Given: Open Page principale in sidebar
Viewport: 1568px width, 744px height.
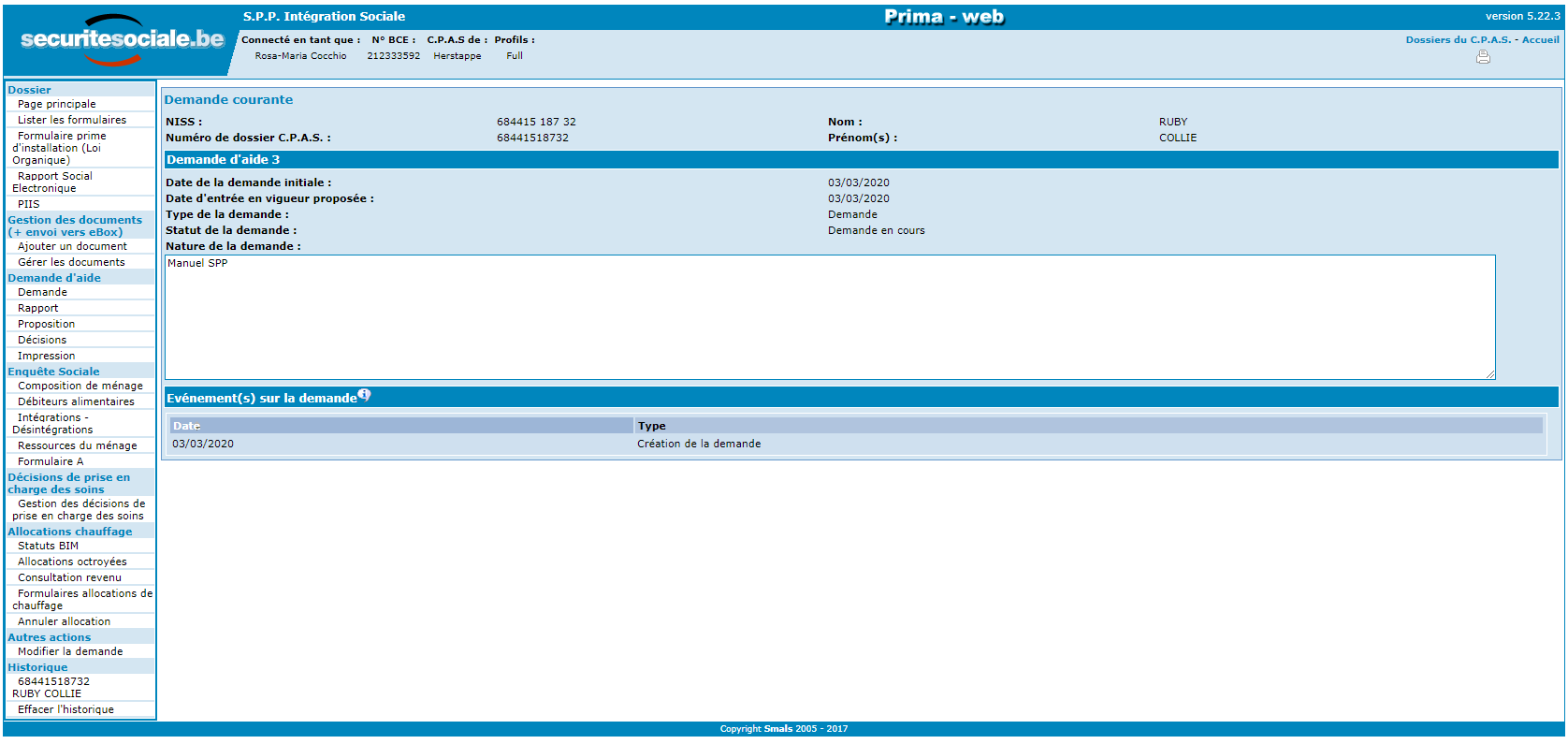Looking at the screenshot, I should pos(56,104).
